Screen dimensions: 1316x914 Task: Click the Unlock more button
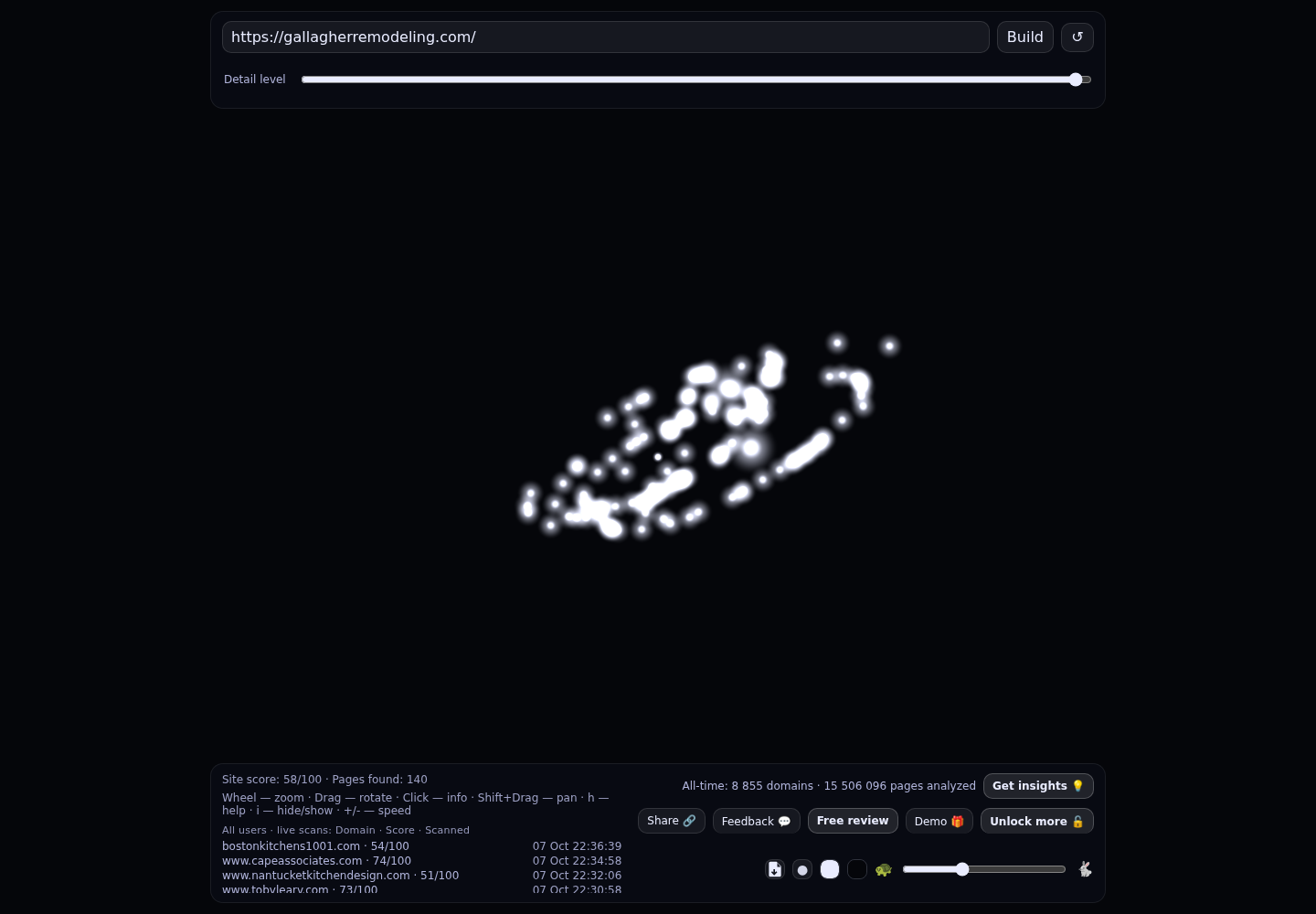[x=1037, y=821]
